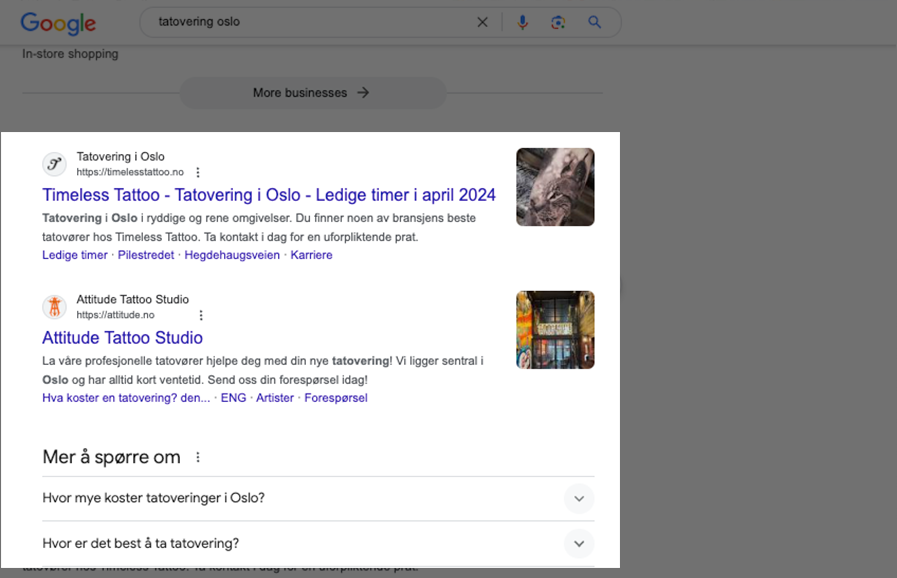
Task: Click the In-store shopping label
Action: click(x=70, y=54)
